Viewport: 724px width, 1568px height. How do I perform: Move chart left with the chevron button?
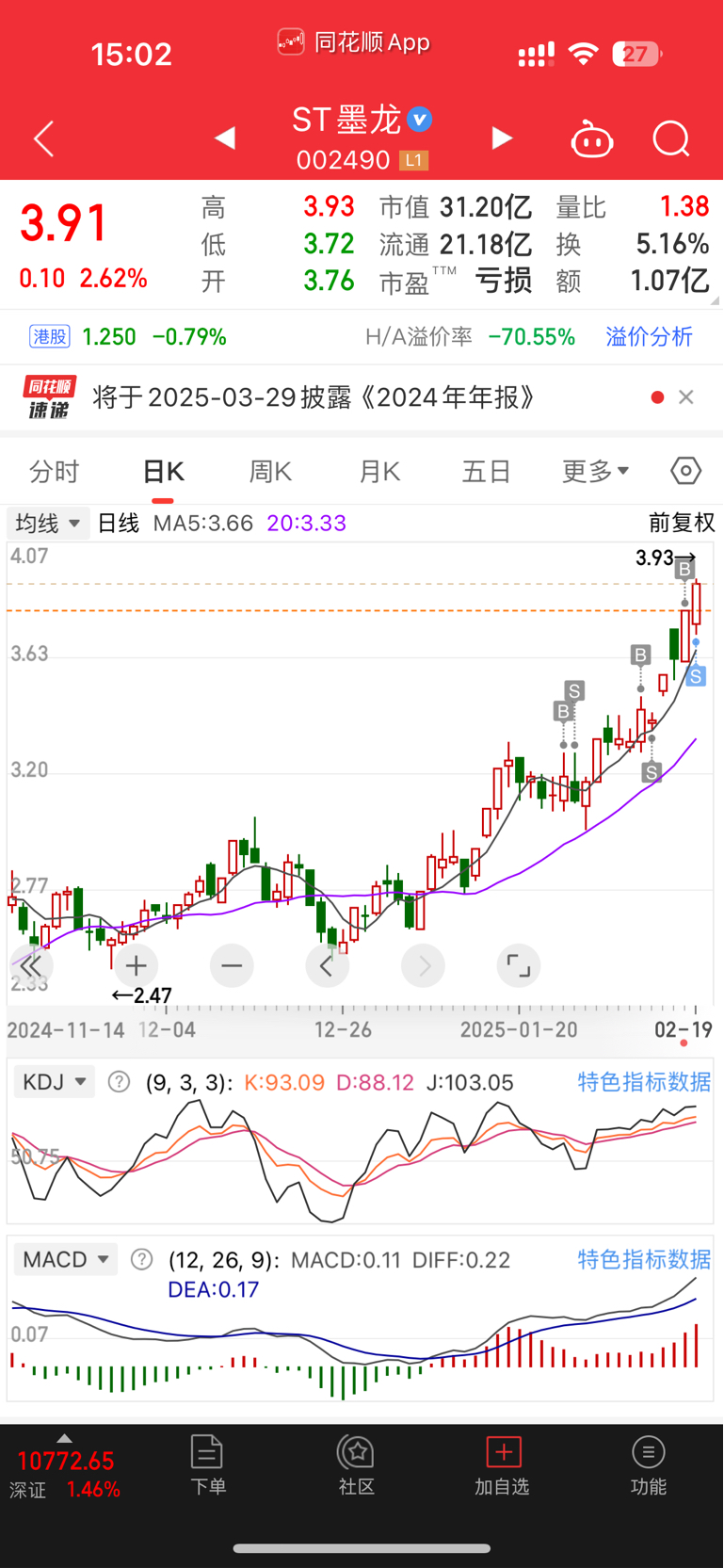tap(328, 966)
